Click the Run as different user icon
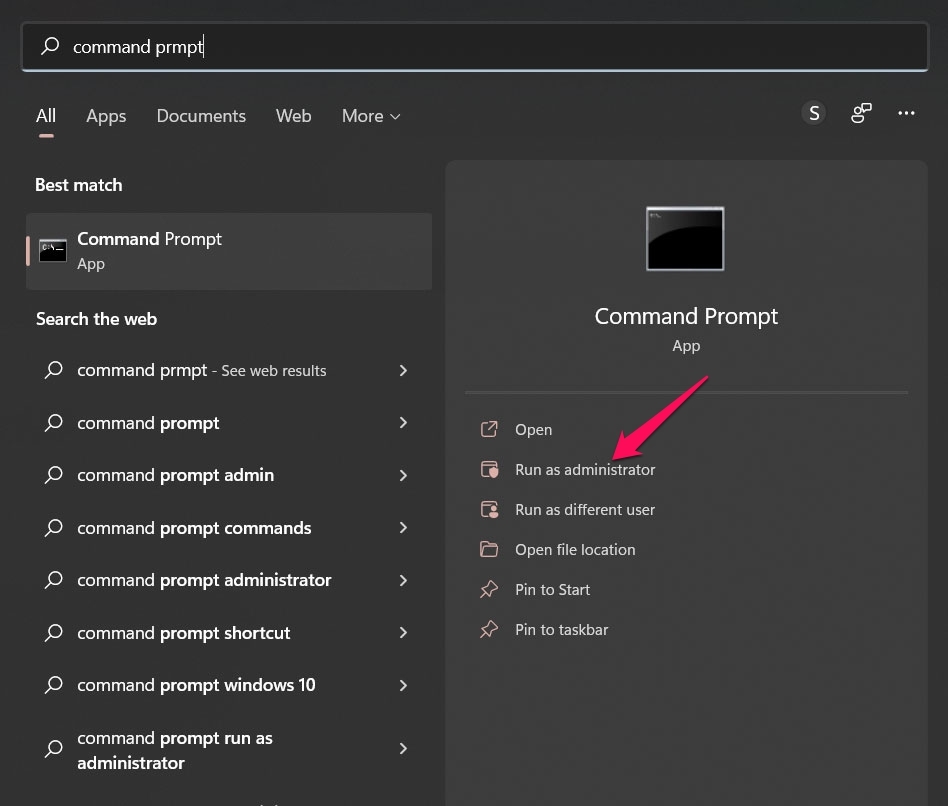948x806 pixels. tap(489, 509)
